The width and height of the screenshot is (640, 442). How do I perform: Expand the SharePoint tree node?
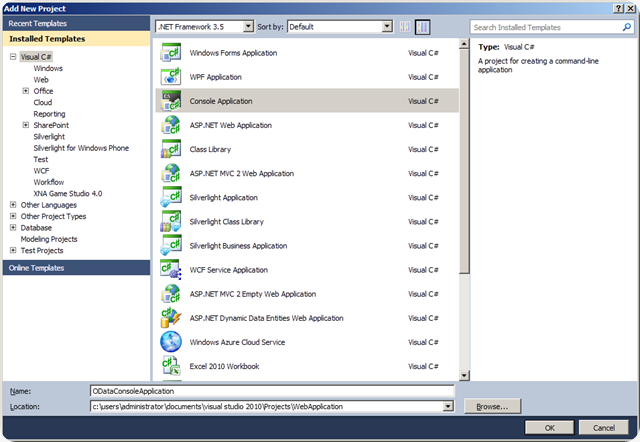25,125
